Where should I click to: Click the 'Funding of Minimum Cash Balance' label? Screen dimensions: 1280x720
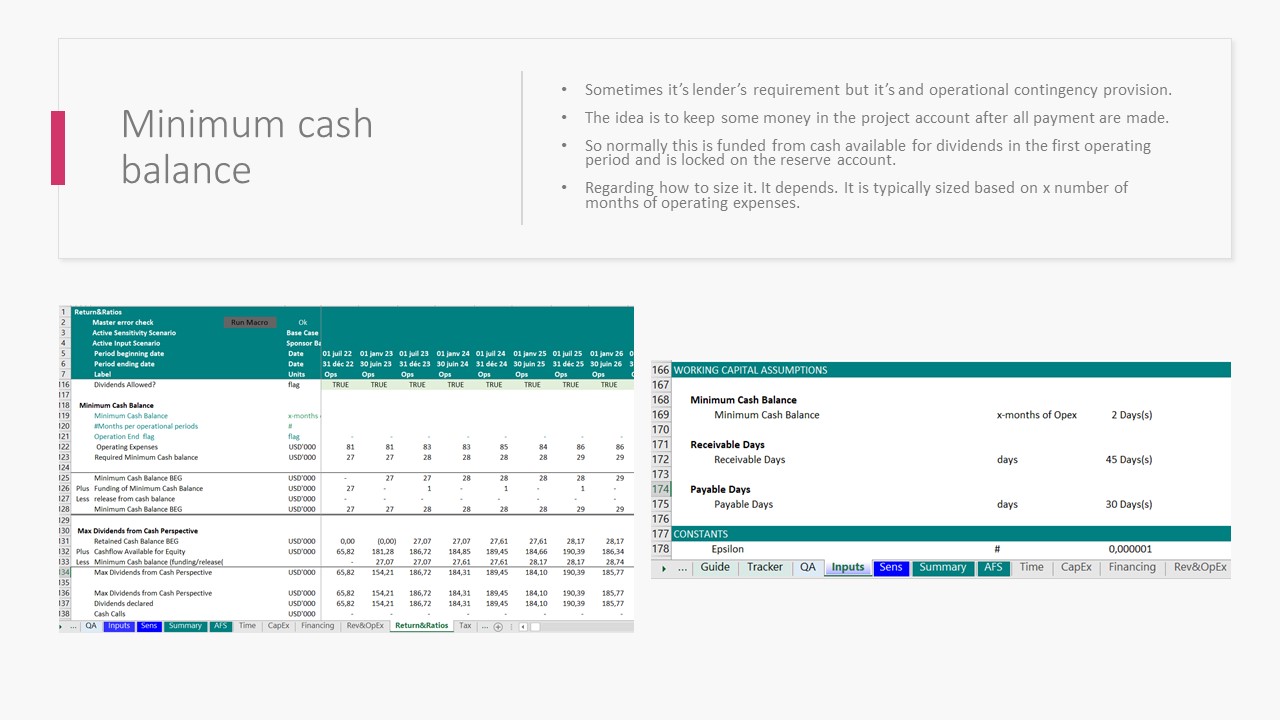[148, 489]
